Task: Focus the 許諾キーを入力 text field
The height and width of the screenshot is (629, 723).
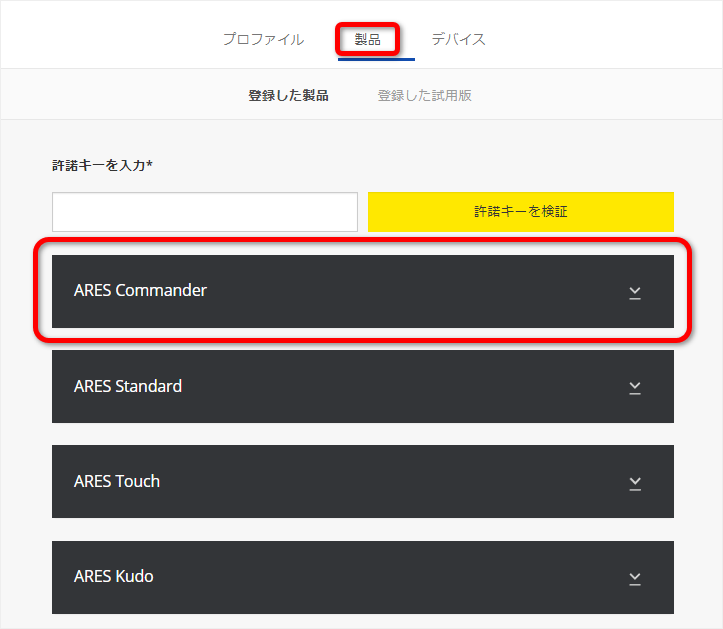Action: 205,212
